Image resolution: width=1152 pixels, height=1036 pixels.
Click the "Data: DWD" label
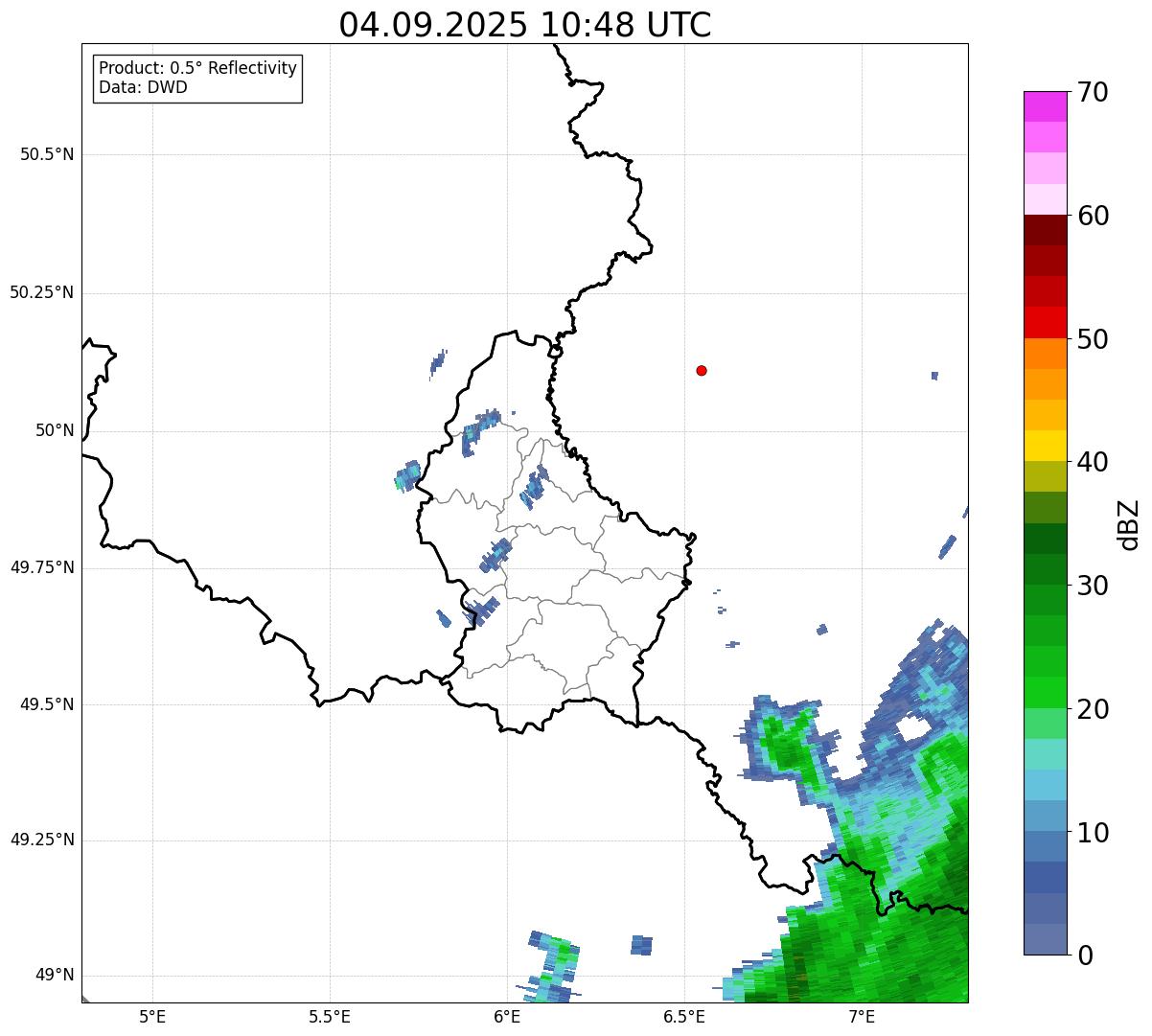coord(143,88)
